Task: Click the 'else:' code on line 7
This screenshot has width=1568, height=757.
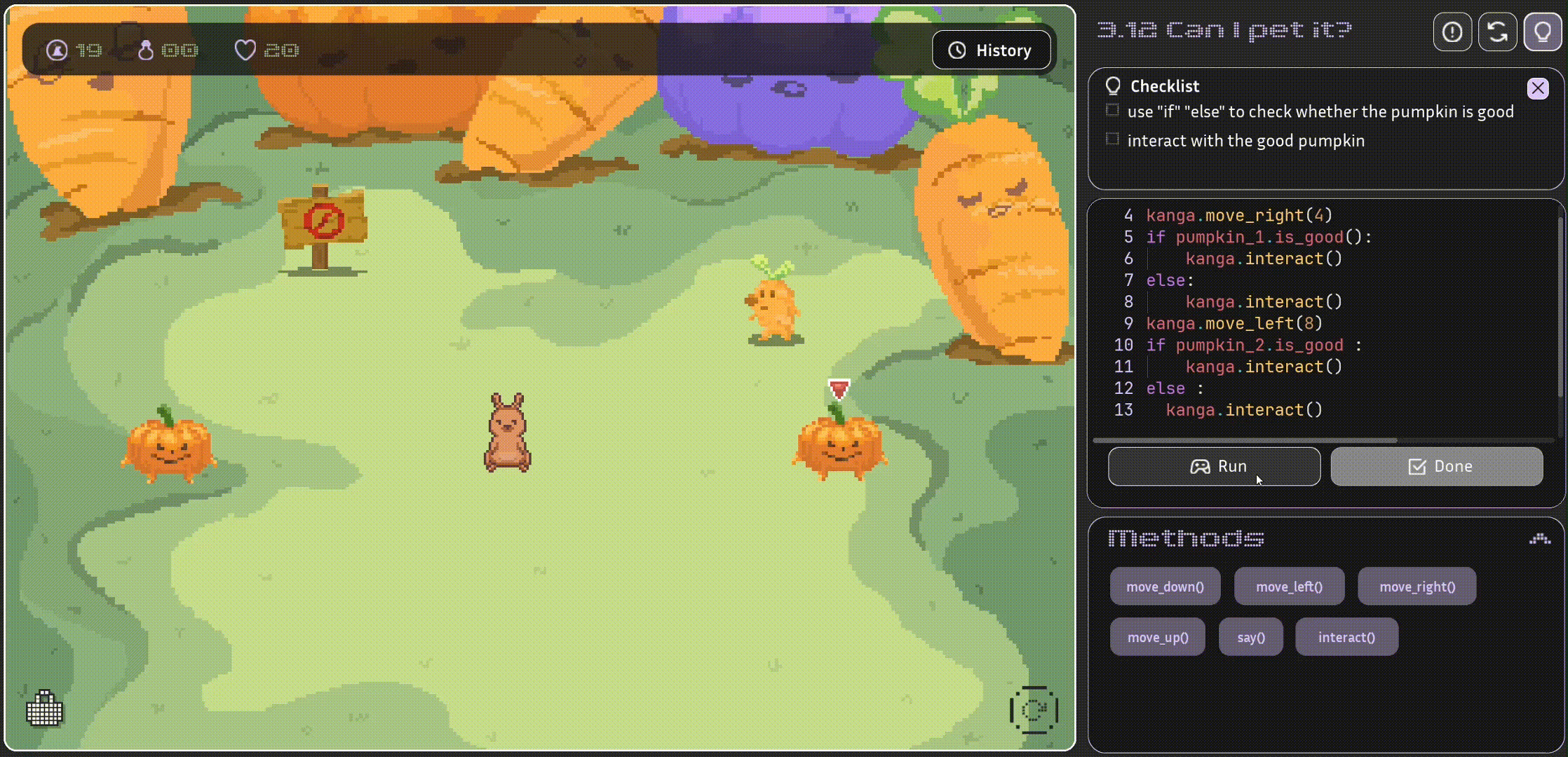Action: tap(1170, 280)
